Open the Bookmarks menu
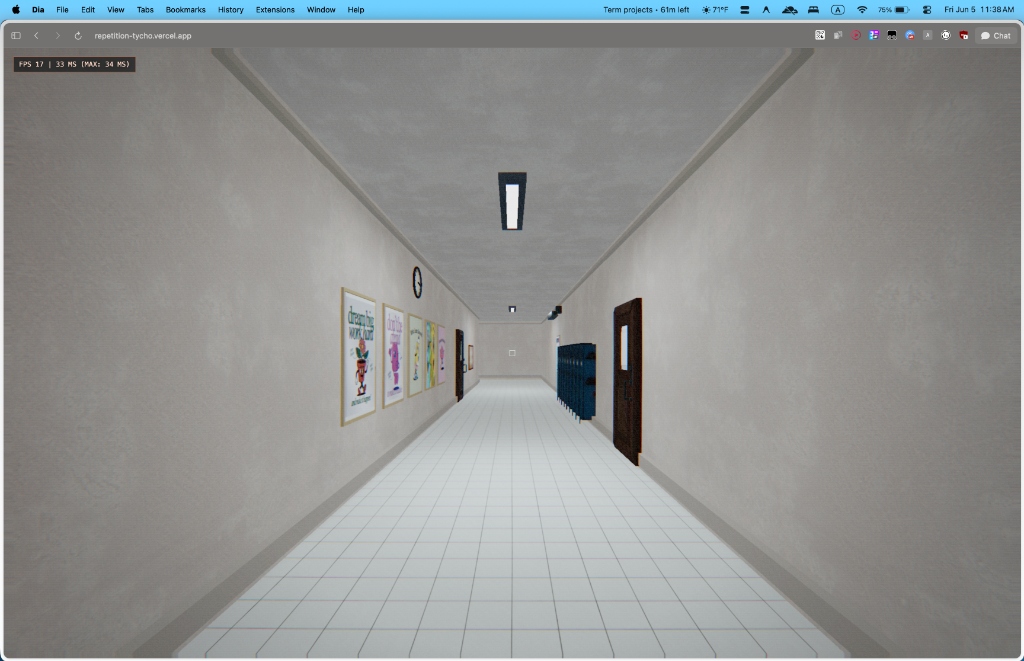Image resolution: width=1024 pixels, height=661 pixels. tap(185, 10)
